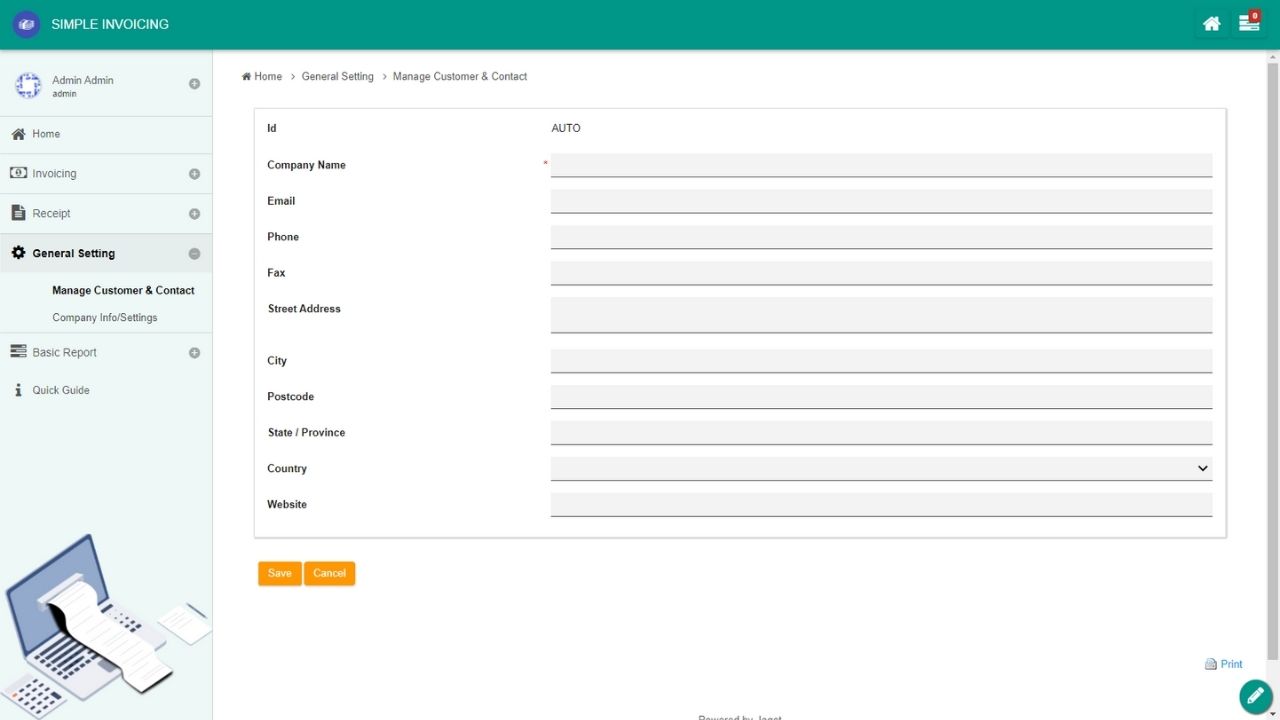The width and height of the screenshot is (1280, 720).
Task: Expand the Admin Admin user menu
Action: point(194,84)
